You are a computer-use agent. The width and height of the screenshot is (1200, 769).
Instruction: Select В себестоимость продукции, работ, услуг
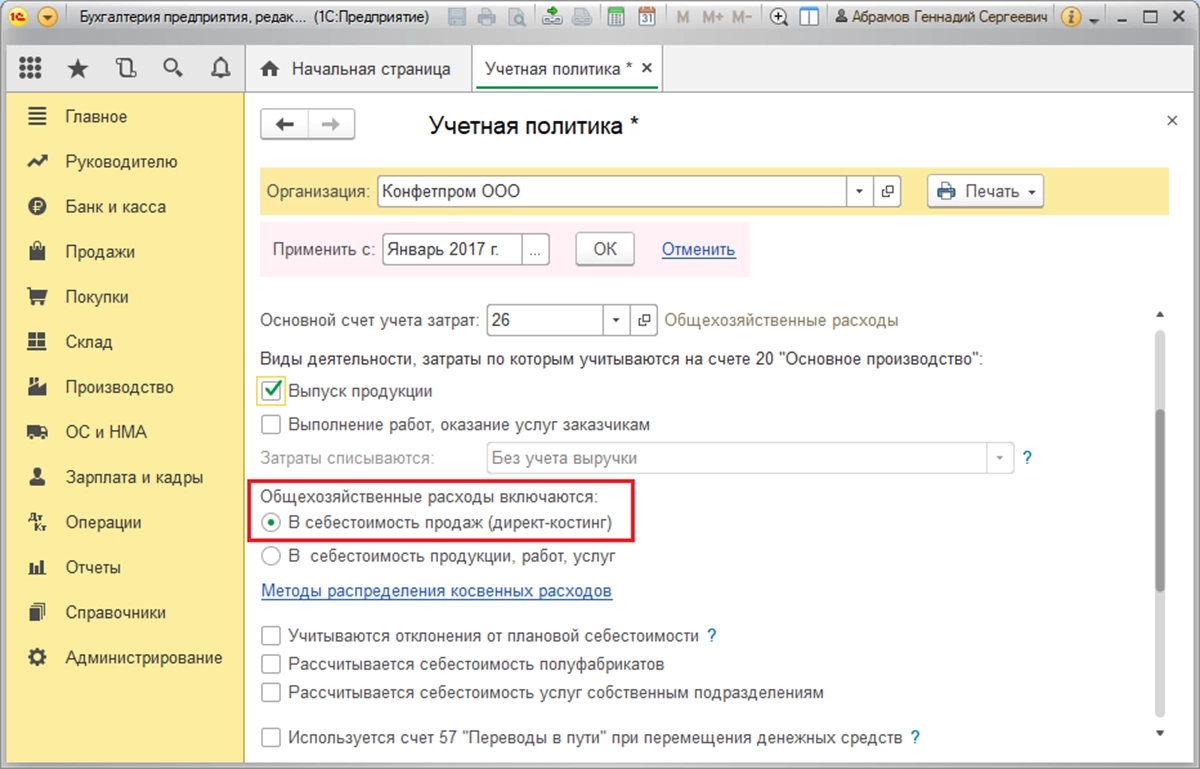[270, 555]
